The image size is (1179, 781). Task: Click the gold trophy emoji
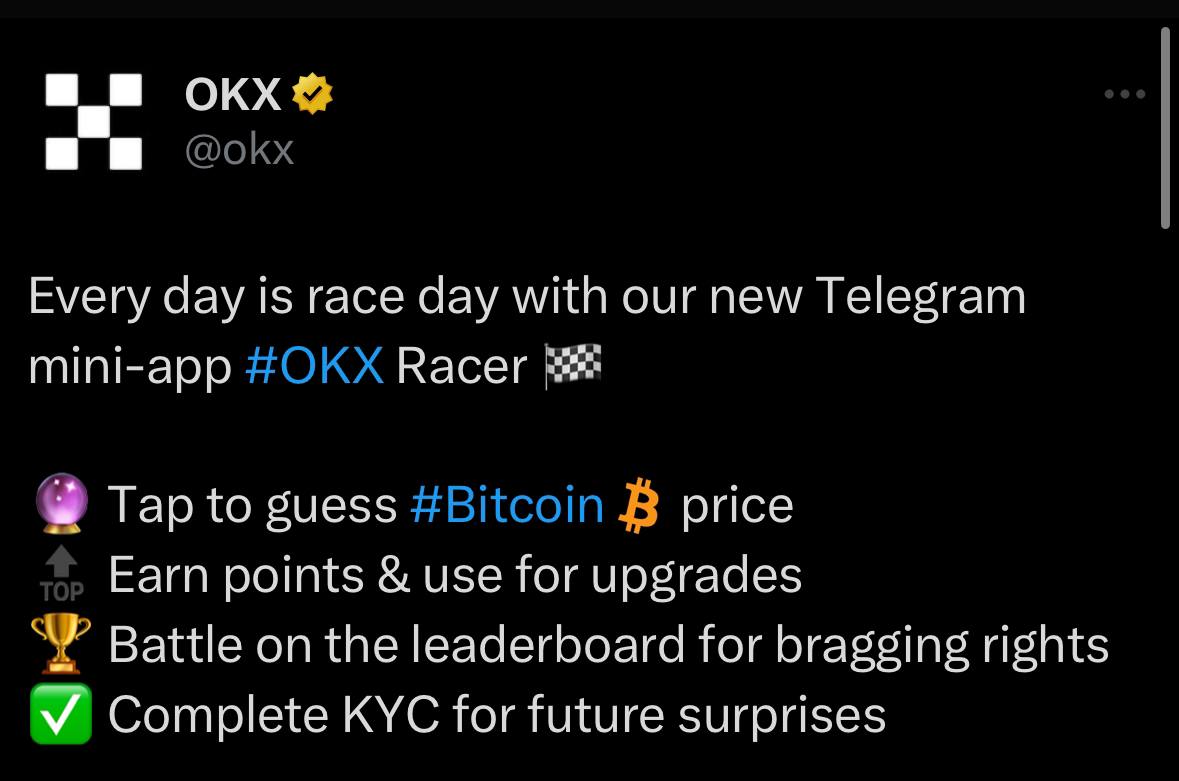click(61, 645)
